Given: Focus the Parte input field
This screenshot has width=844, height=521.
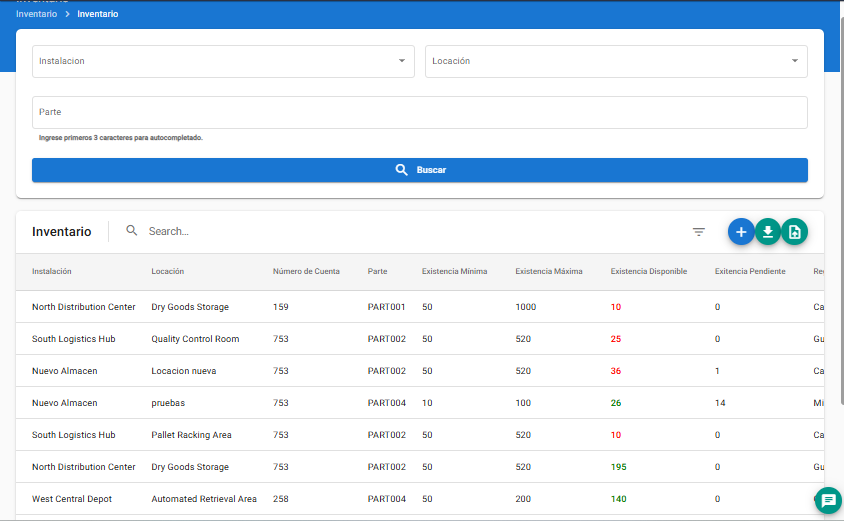Looking at the screenshot, I should [x=420, y=112].
